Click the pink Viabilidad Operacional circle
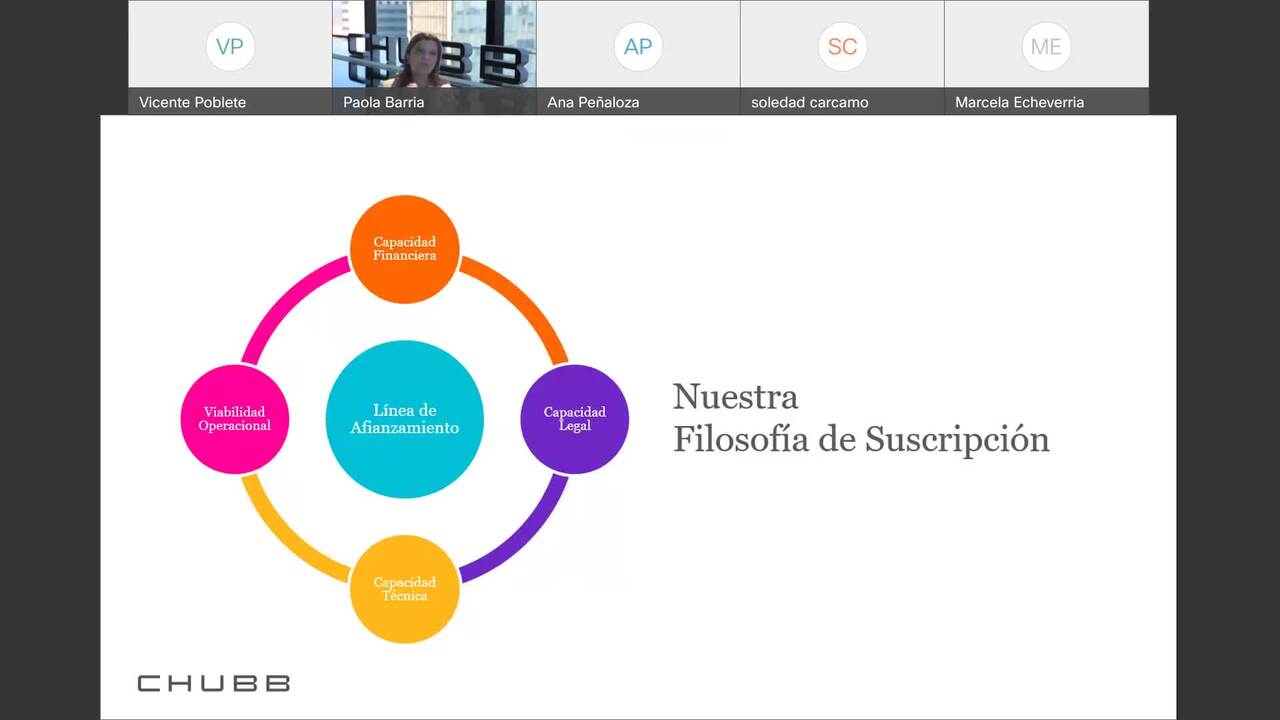 point(234,419)
